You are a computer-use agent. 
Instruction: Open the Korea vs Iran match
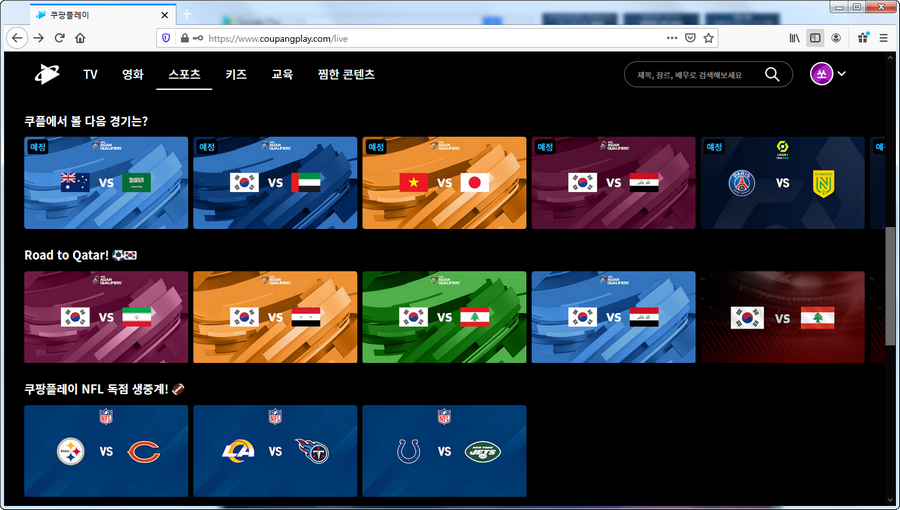tap(106, 317)
